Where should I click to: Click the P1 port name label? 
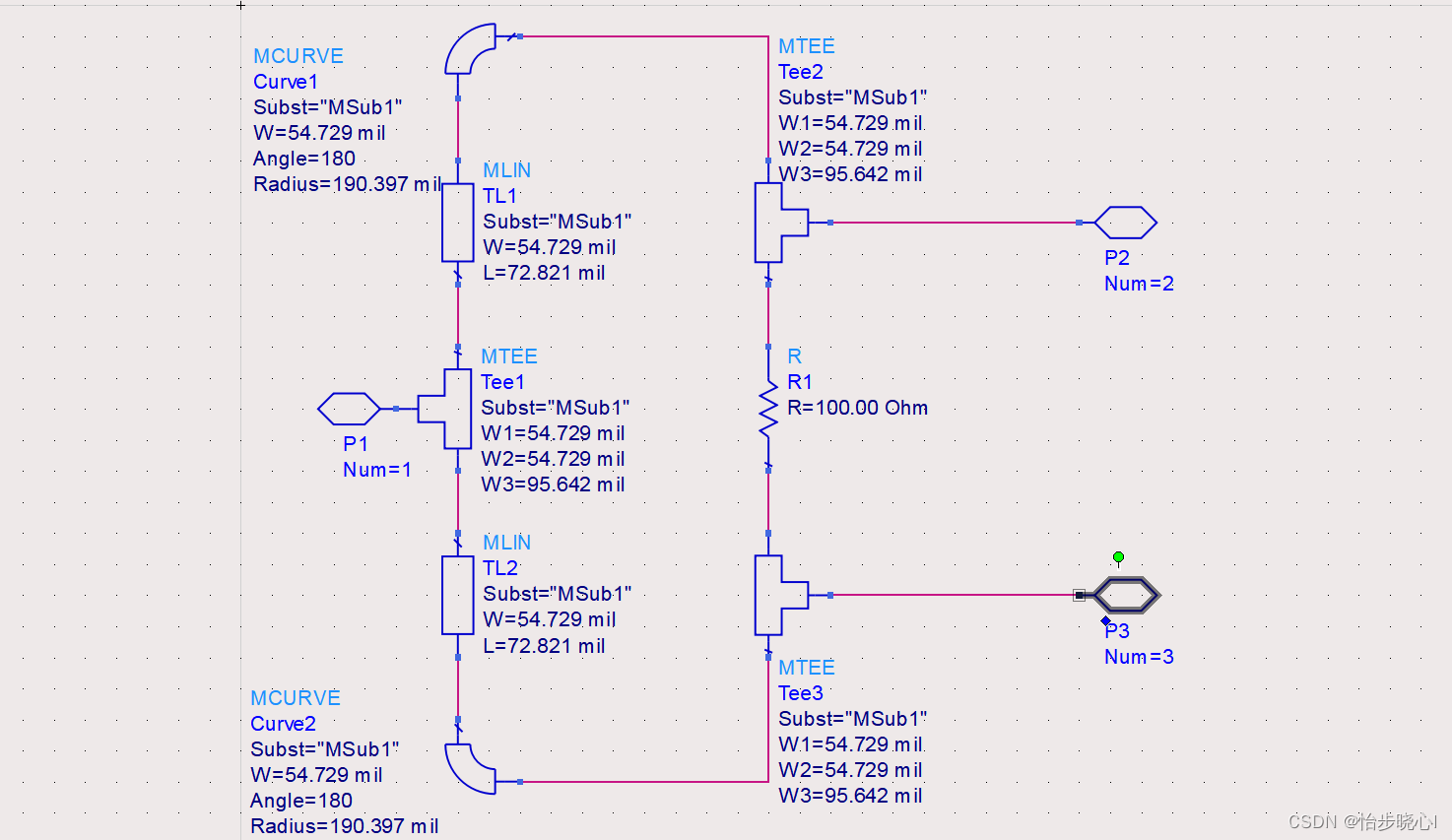click(356, 444)
